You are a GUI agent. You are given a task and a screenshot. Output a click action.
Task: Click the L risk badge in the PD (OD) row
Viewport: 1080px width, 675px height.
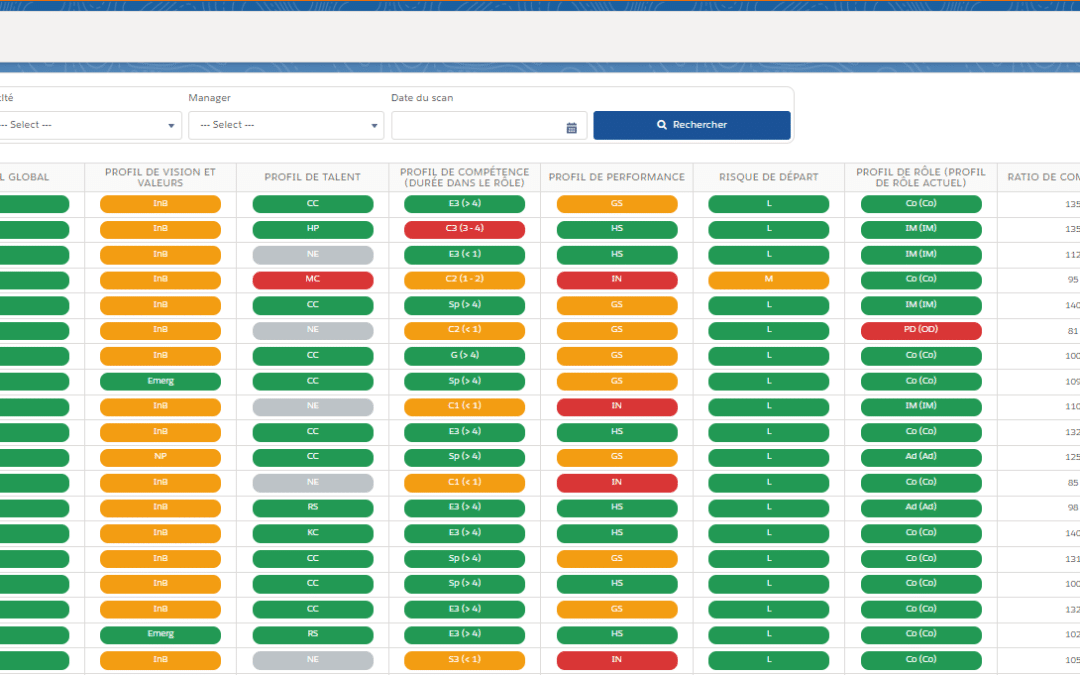pos(769,330)
